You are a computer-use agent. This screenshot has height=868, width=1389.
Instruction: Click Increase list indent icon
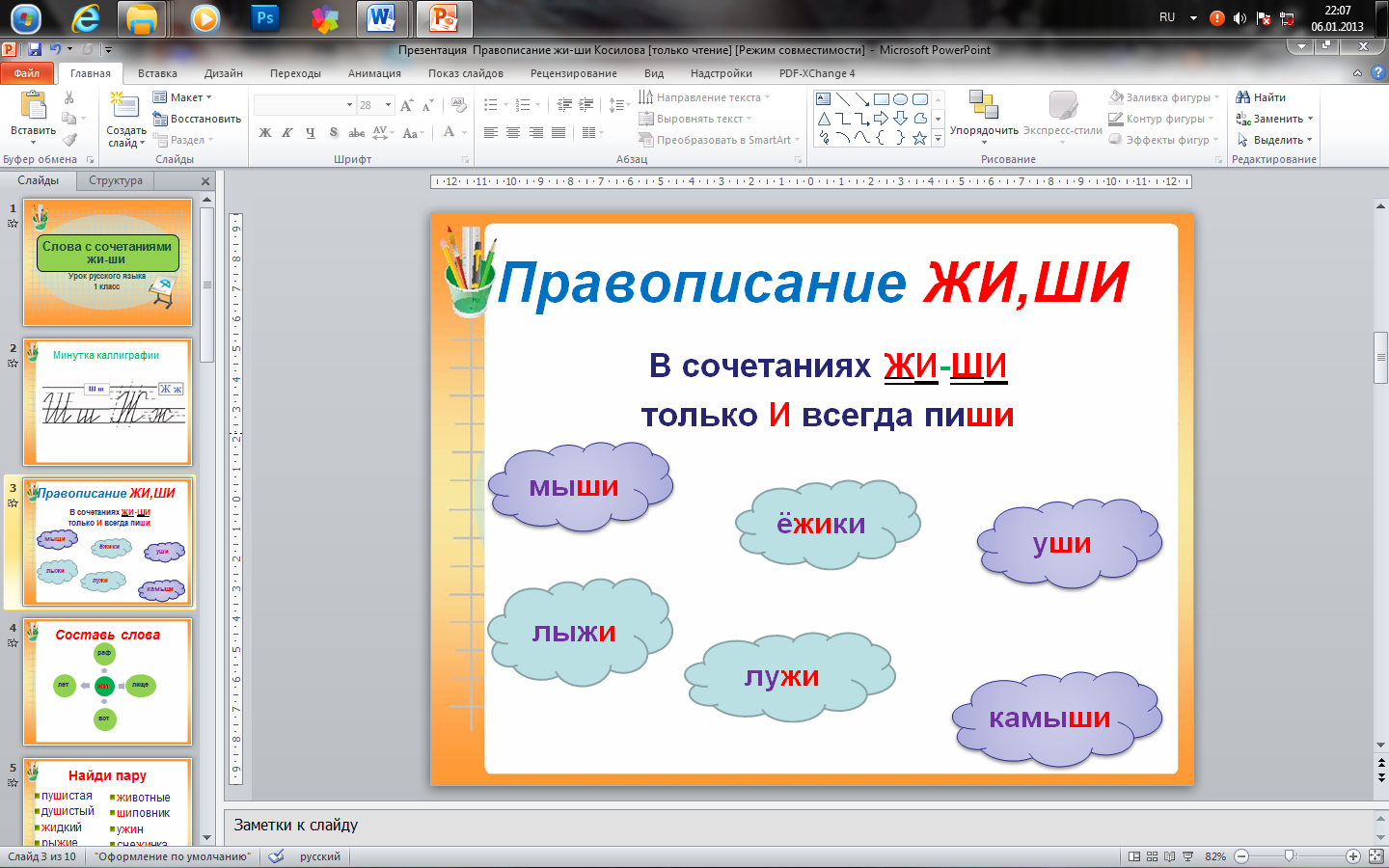[586, 105]
